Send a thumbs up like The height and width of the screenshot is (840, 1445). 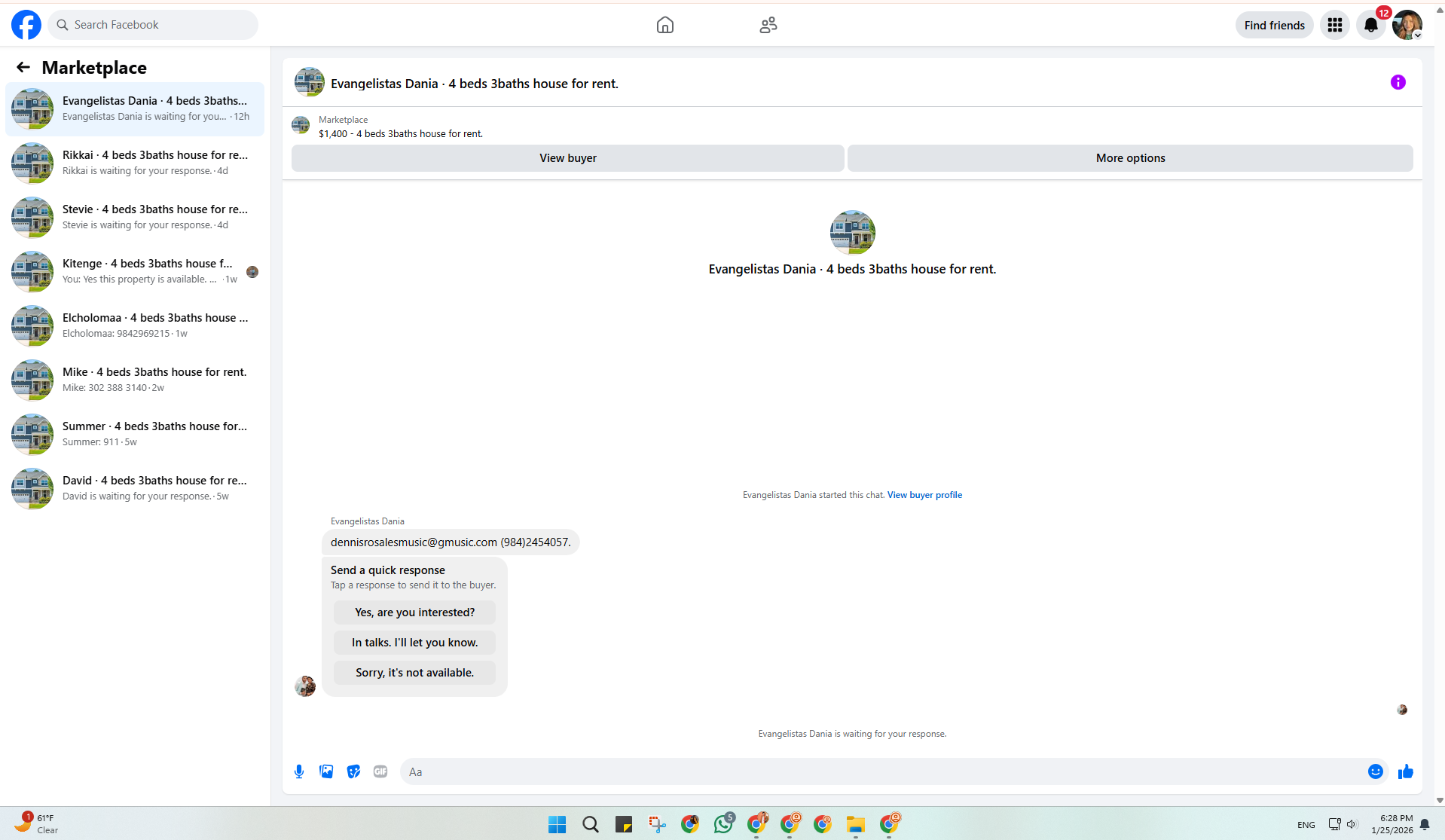point(1405,771)
